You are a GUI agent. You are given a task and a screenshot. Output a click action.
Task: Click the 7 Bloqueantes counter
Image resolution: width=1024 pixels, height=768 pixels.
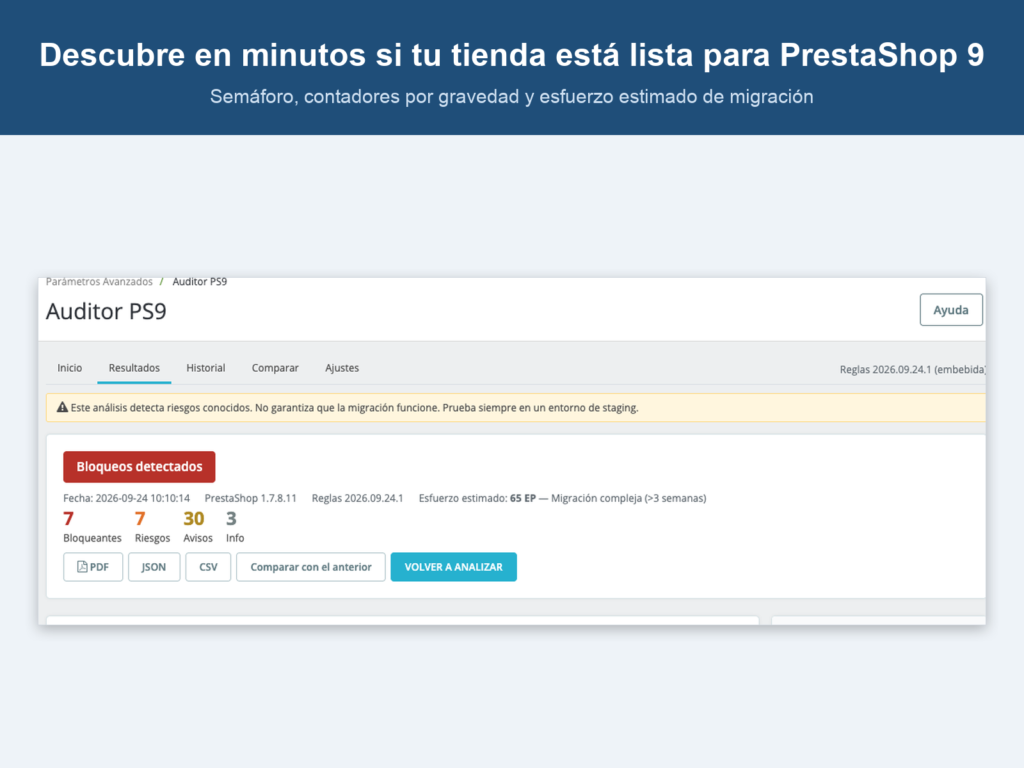pos(92,527)
